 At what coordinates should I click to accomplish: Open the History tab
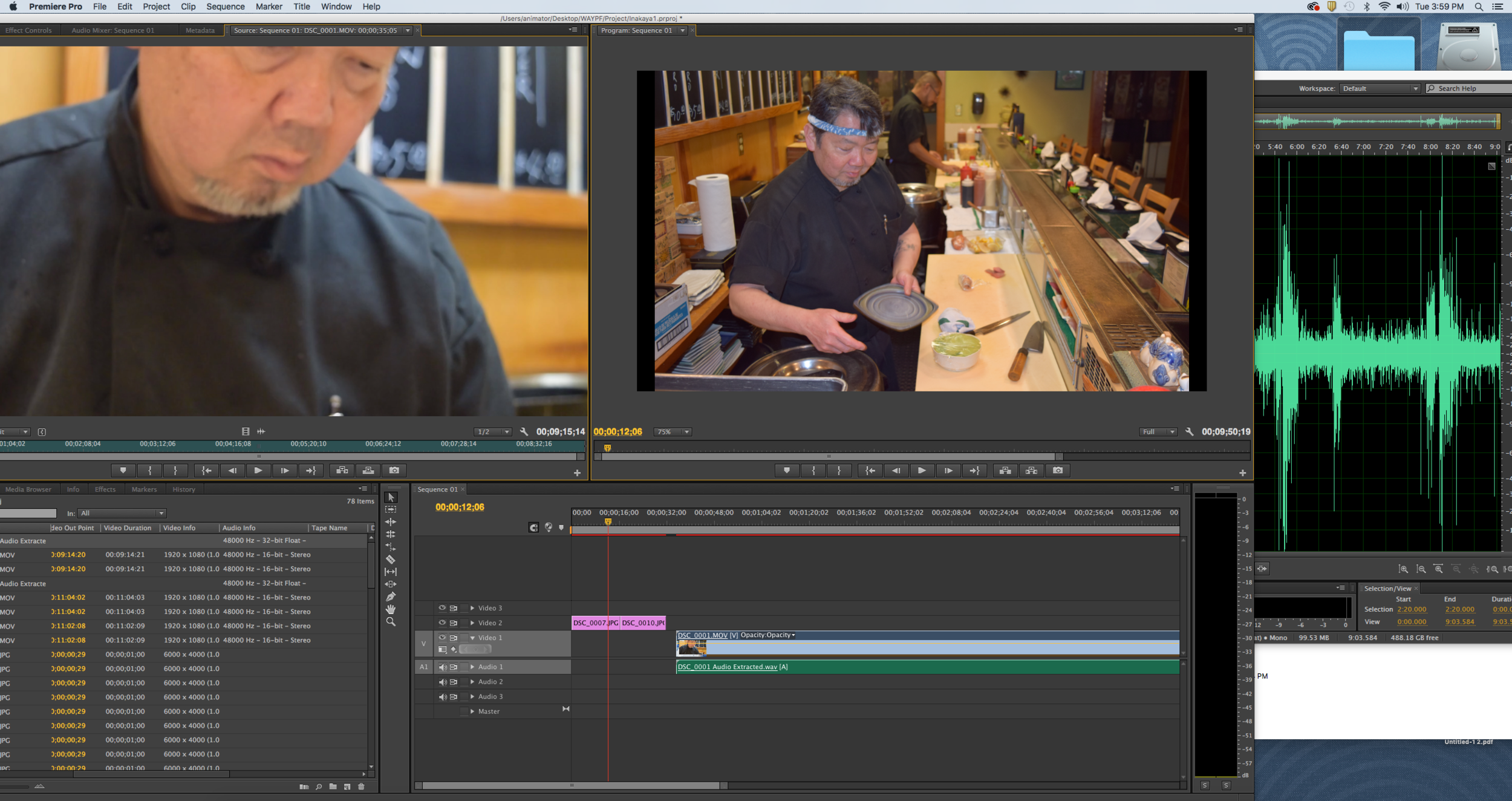click(183, 489)
